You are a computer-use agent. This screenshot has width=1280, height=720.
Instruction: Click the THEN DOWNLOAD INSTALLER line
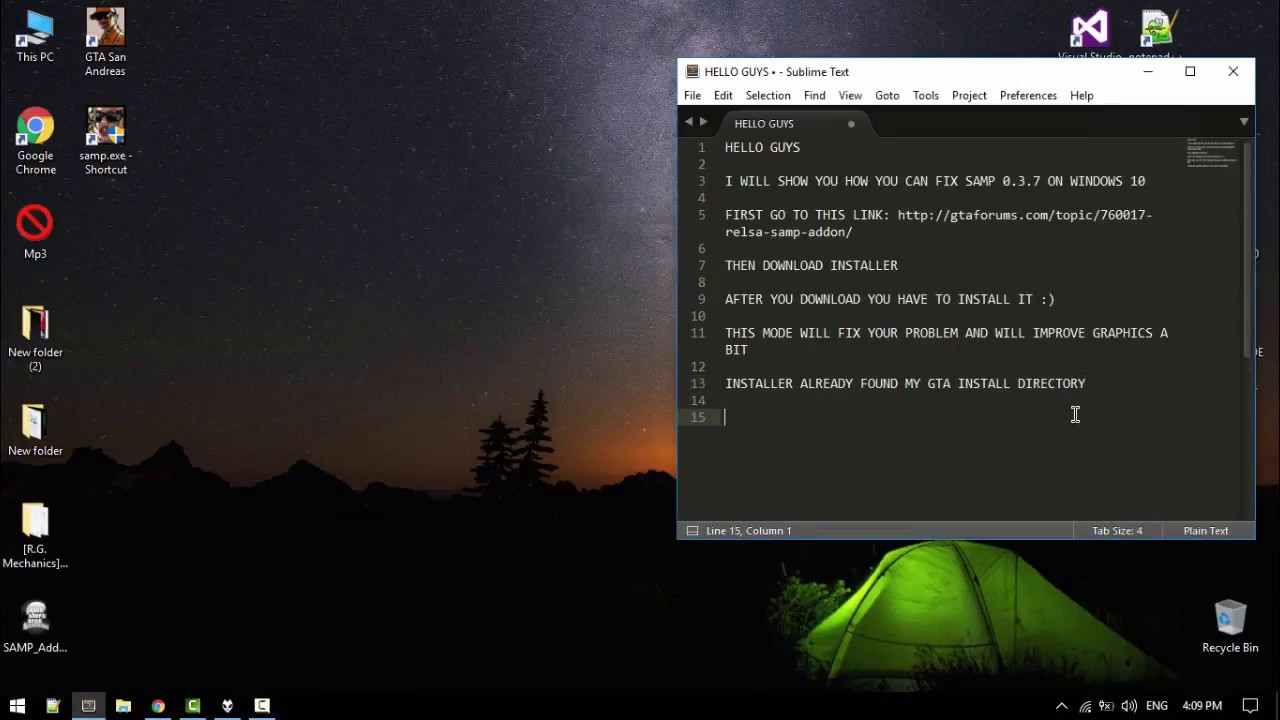811,265
